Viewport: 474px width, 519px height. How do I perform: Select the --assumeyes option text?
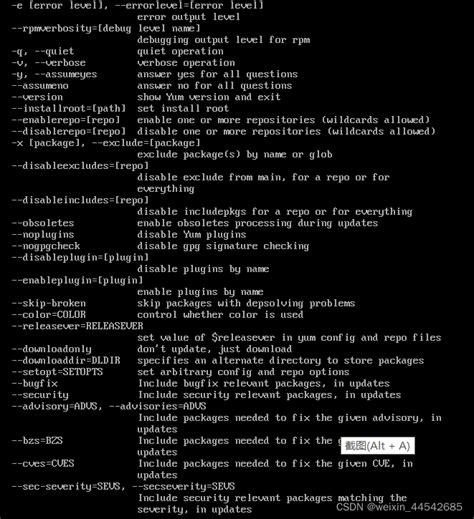pos(65,74)
